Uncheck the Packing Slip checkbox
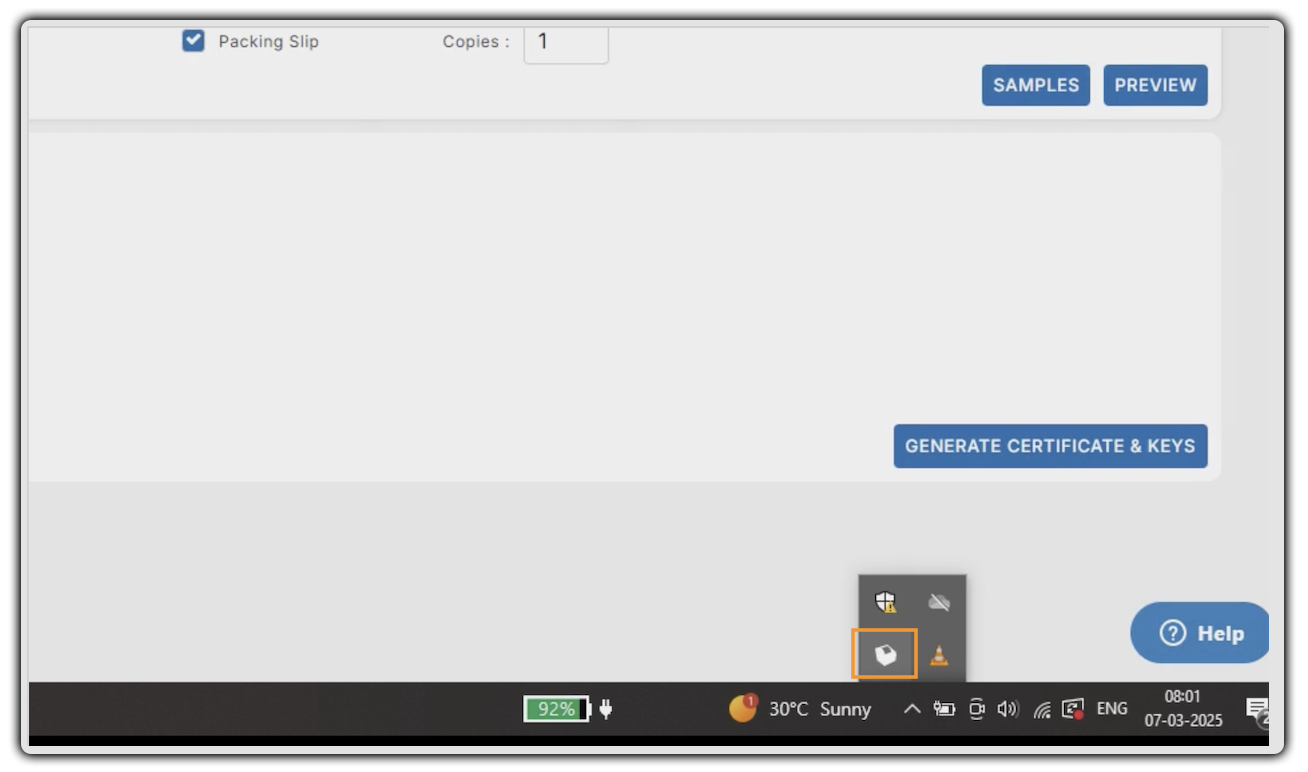 (193, 41)
